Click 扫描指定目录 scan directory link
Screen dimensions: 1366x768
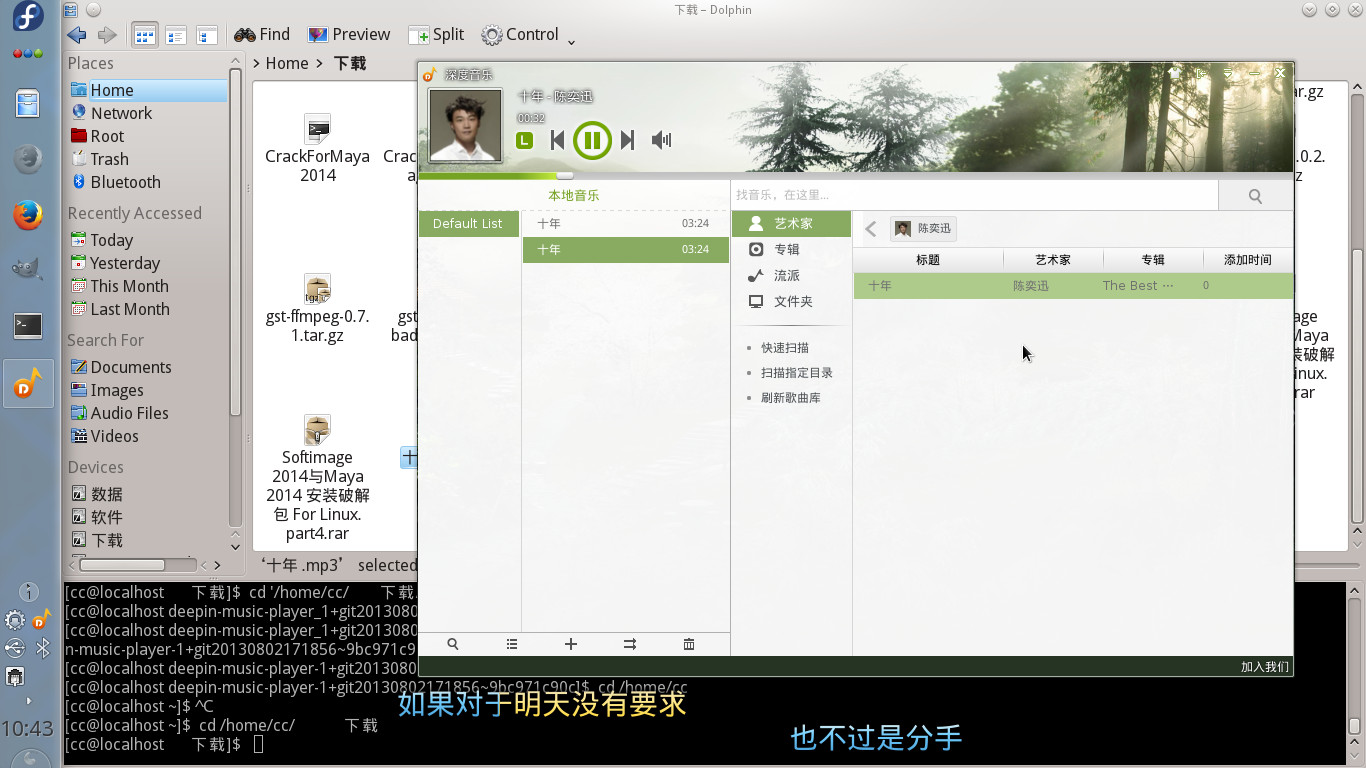(x=796, y=373)
